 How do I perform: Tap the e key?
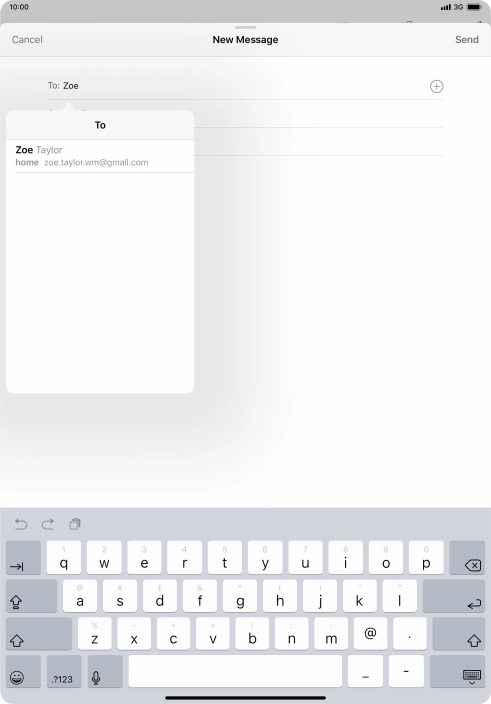pos(144,558)
